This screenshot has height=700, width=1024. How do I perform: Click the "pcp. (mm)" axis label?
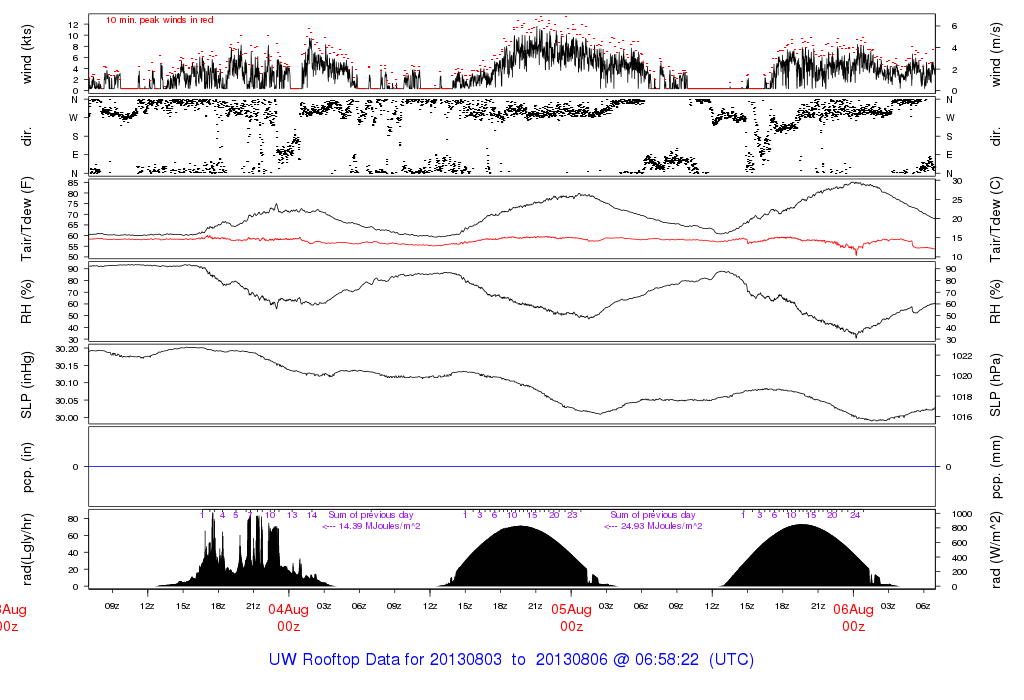pos(995,467)
